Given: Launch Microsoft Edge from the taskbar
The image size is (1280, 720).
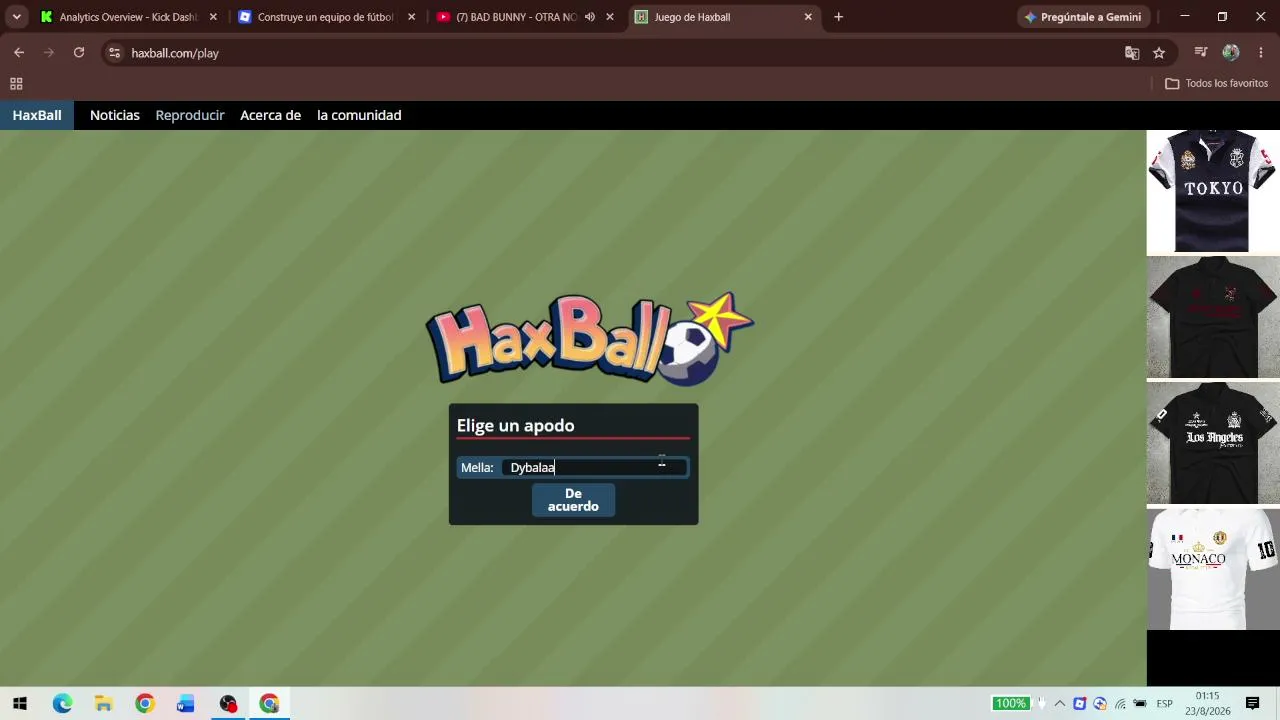Looking at the screenshot, I should coord(62,704).
